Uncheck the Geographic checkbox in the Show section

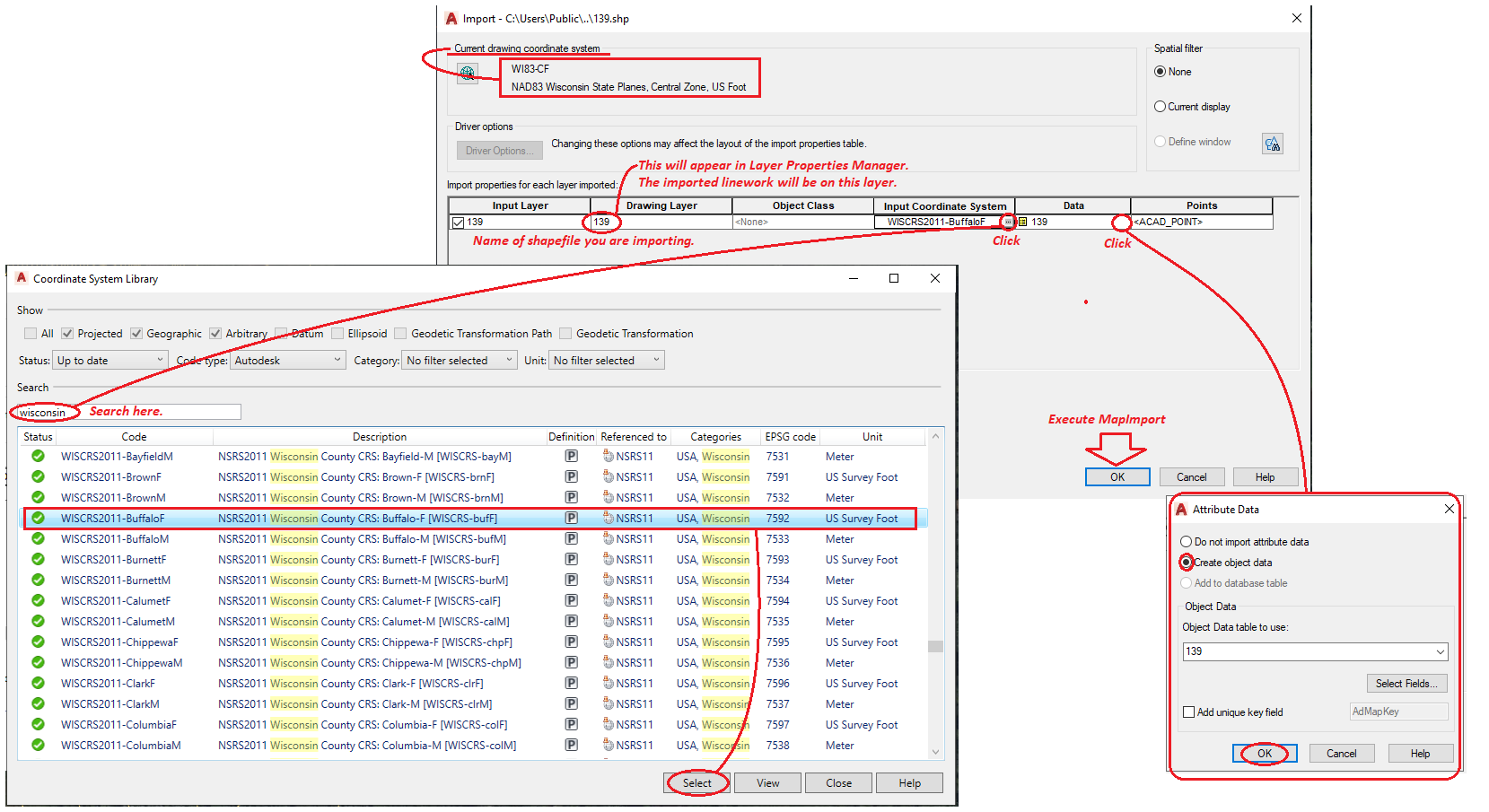[x=136, y=333]
